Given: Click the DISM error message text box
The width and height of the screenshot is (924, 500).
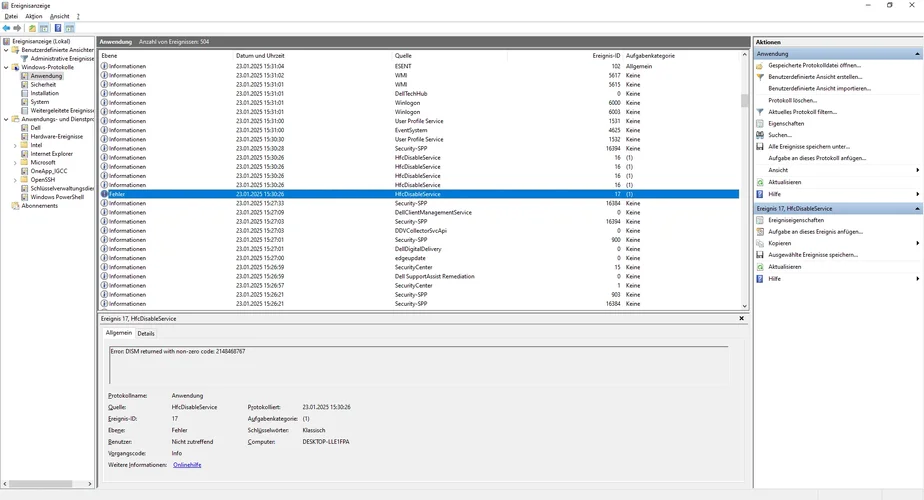Looking at the screenshot, I should pyautogui.click(x=418, y=365).
